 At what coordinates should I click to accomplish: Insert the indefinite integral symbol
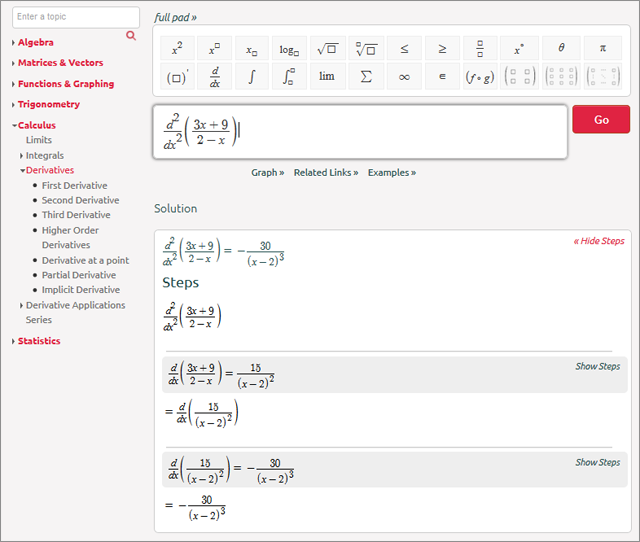252,76
